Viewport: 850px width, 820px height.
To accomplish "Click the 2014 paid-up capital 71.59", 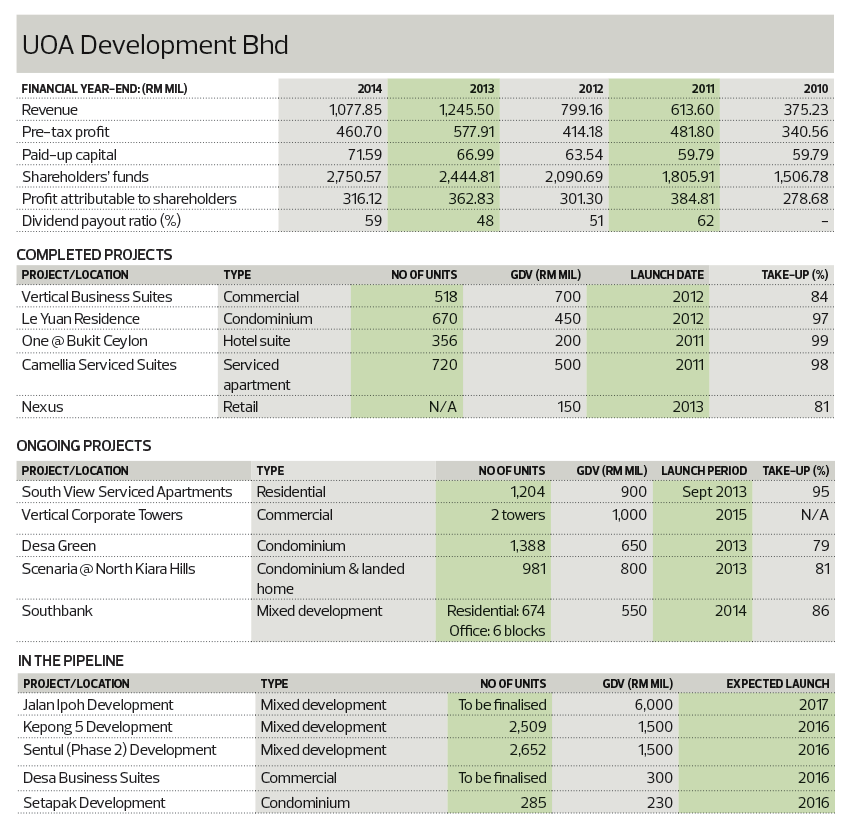I will [x=364, y=155].
